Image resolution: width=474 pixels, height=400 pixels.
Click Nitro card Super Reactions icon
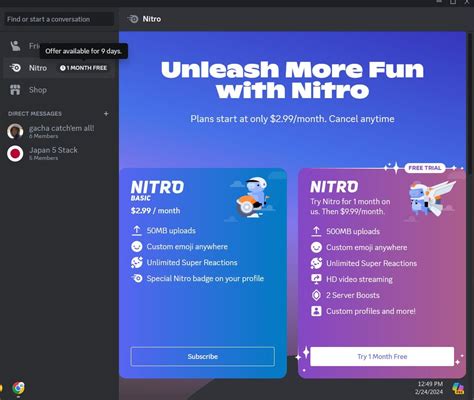[316, 263]
